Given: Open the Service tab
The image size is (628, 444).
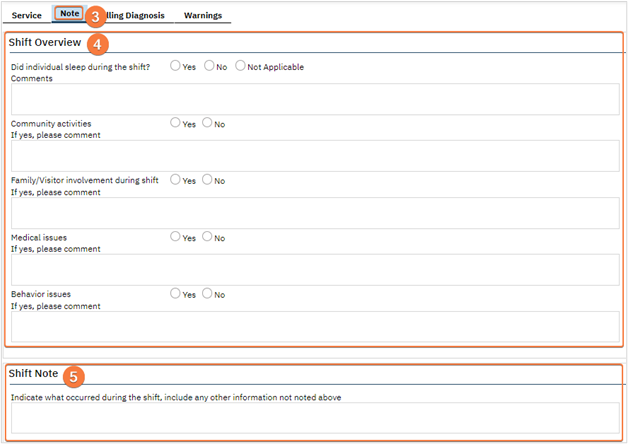Looking at the screenshot, I should coord(26,15).
